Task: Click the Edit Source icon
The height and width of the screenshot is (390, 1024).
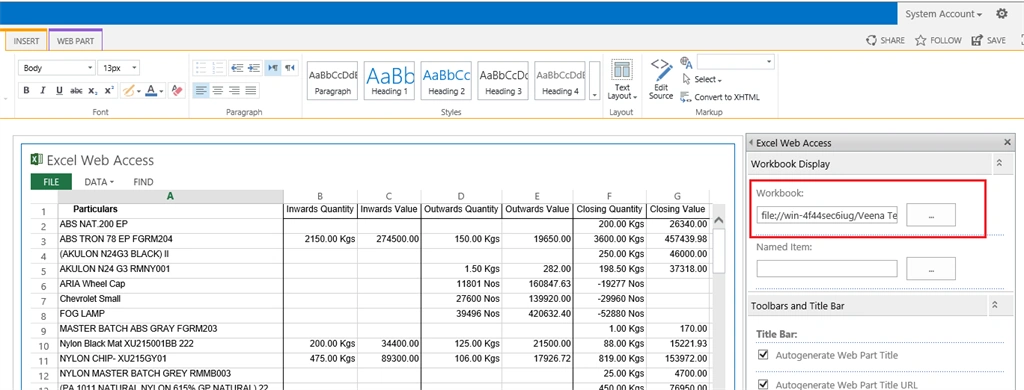Action: pyautogui.click(x=661, y=79)
